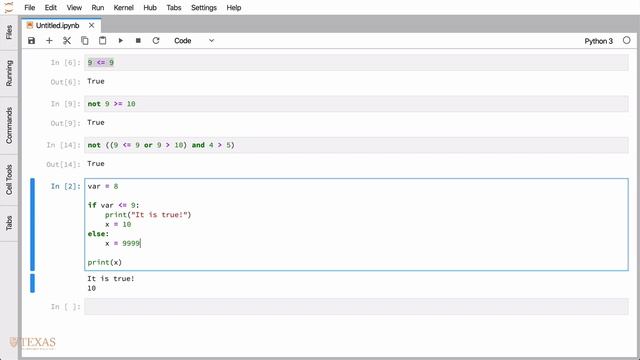Interrupt the kernel with the stop icon
The height and width of the screenshot is (360, 640).
pyautogui.click(x=138, y=40)
